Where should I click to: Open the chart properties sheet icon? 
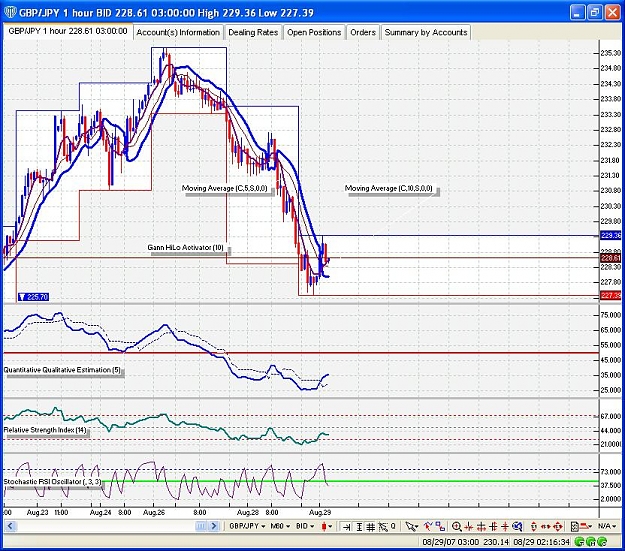(575, 527)
